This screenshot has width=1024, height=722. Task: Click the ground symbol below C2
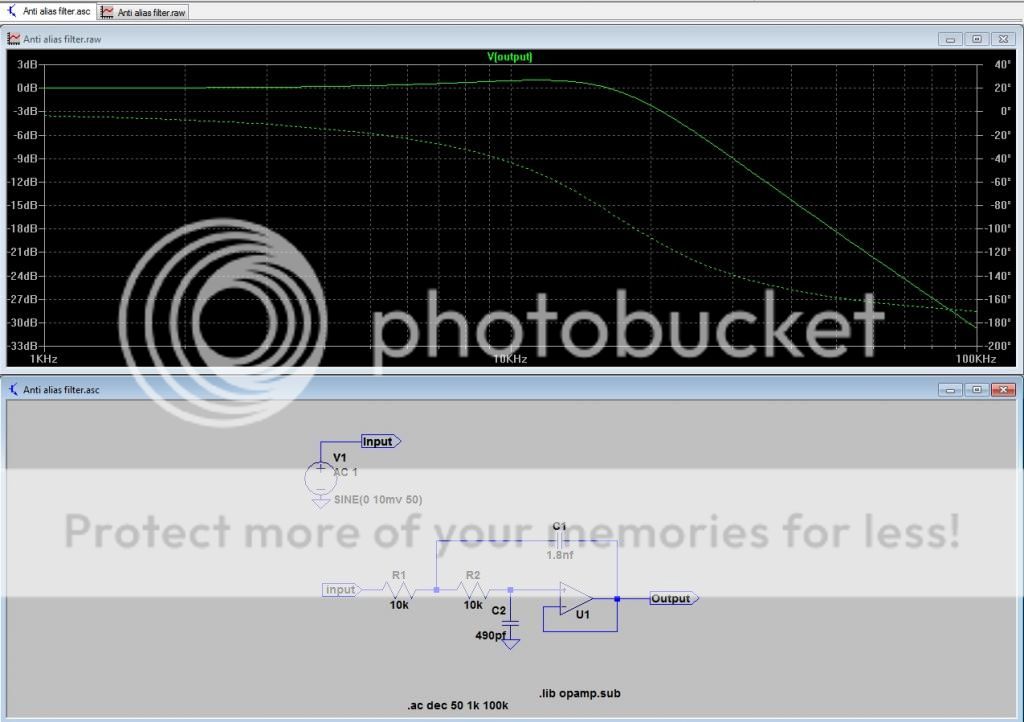(511, 644)
